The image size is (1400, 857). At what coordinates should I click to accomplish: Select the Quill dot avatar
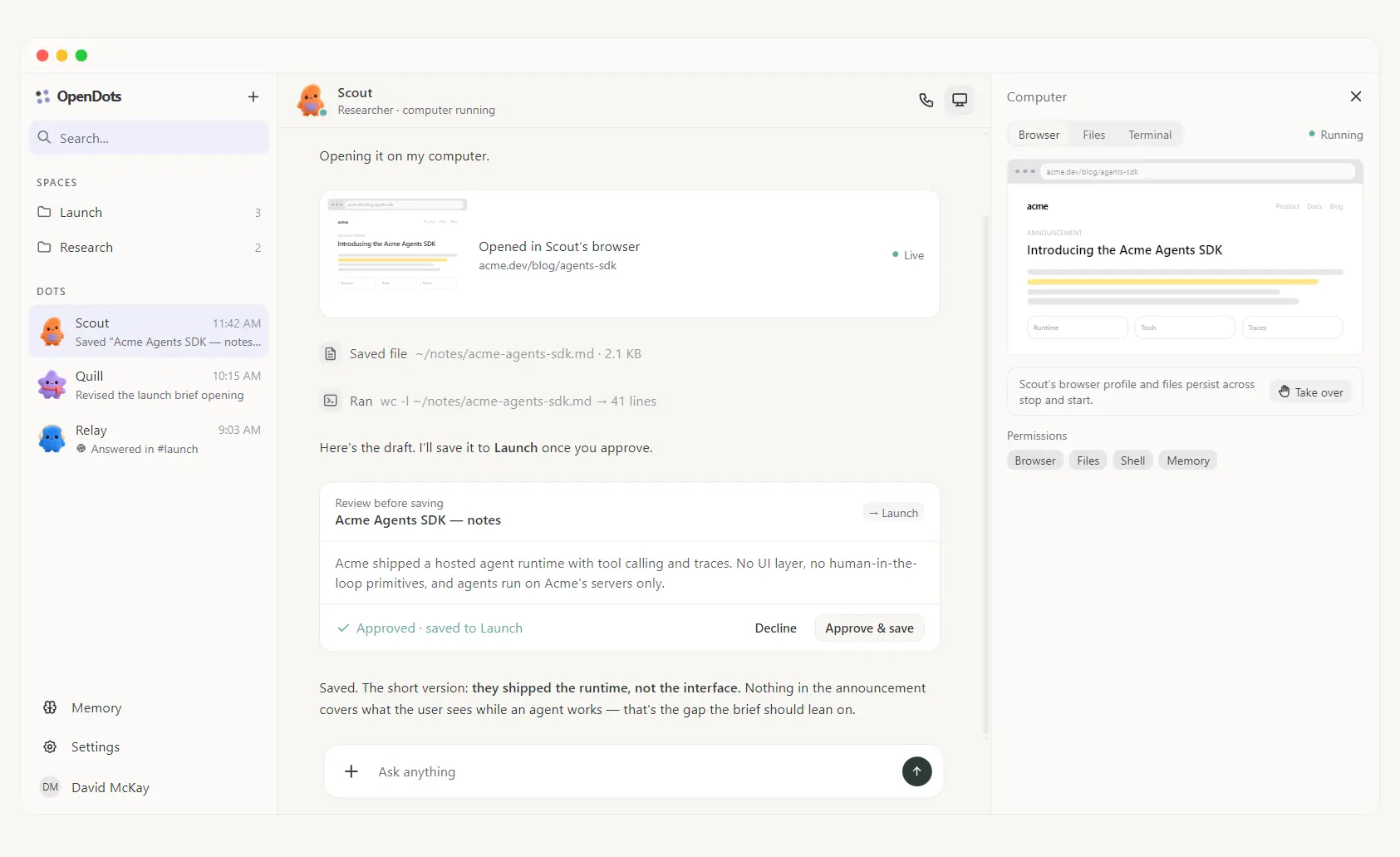[52, 385]
